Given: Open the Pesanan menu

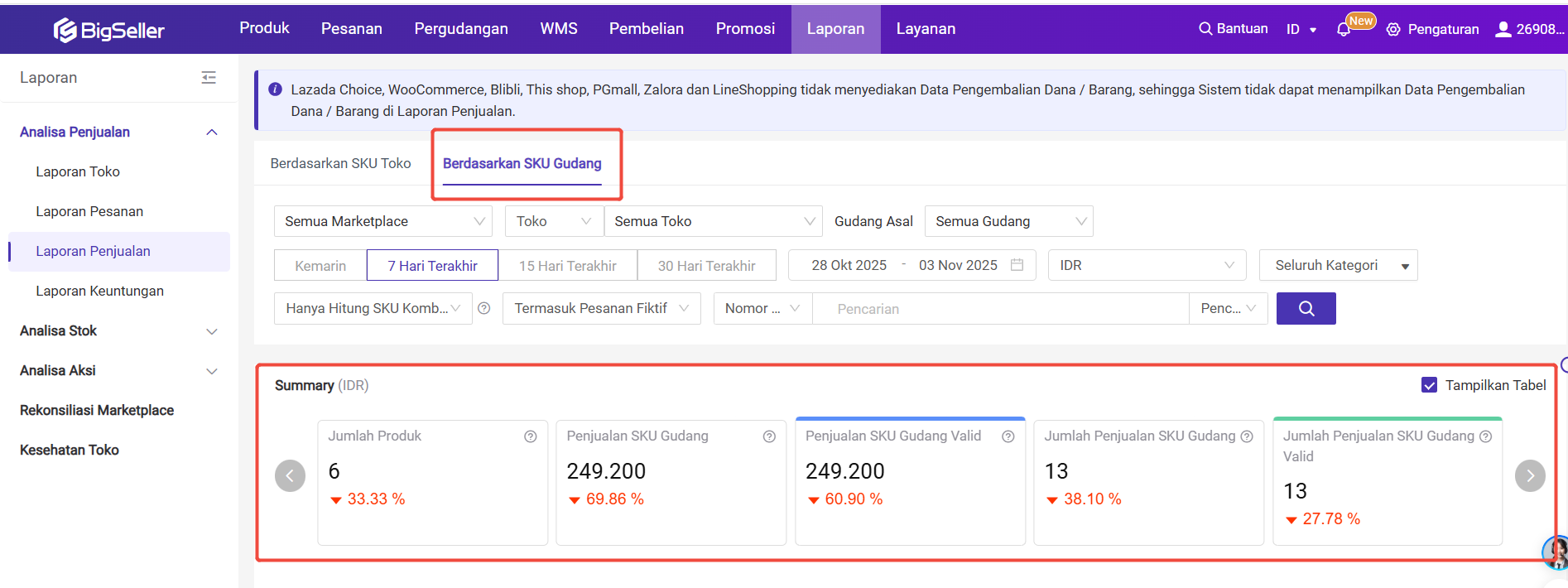Looking at the screenshot, I should pos(352,28).
